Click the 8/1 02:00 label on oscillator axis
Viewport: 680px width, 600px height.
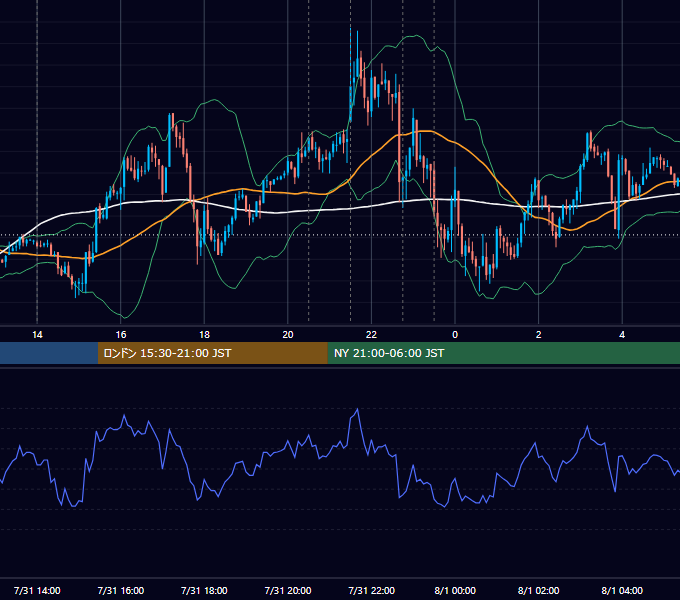click(539, 590)
